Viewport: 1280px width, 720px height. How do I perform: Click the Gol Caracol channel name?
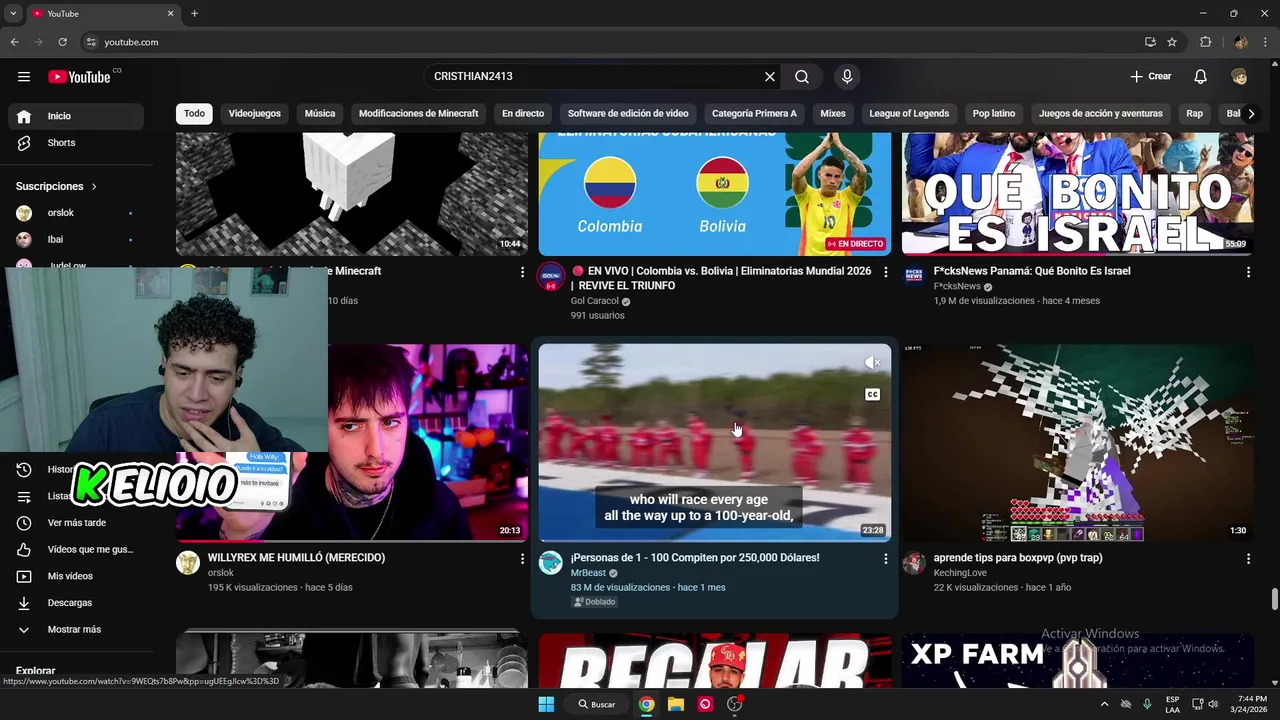(x=595, y=301)
